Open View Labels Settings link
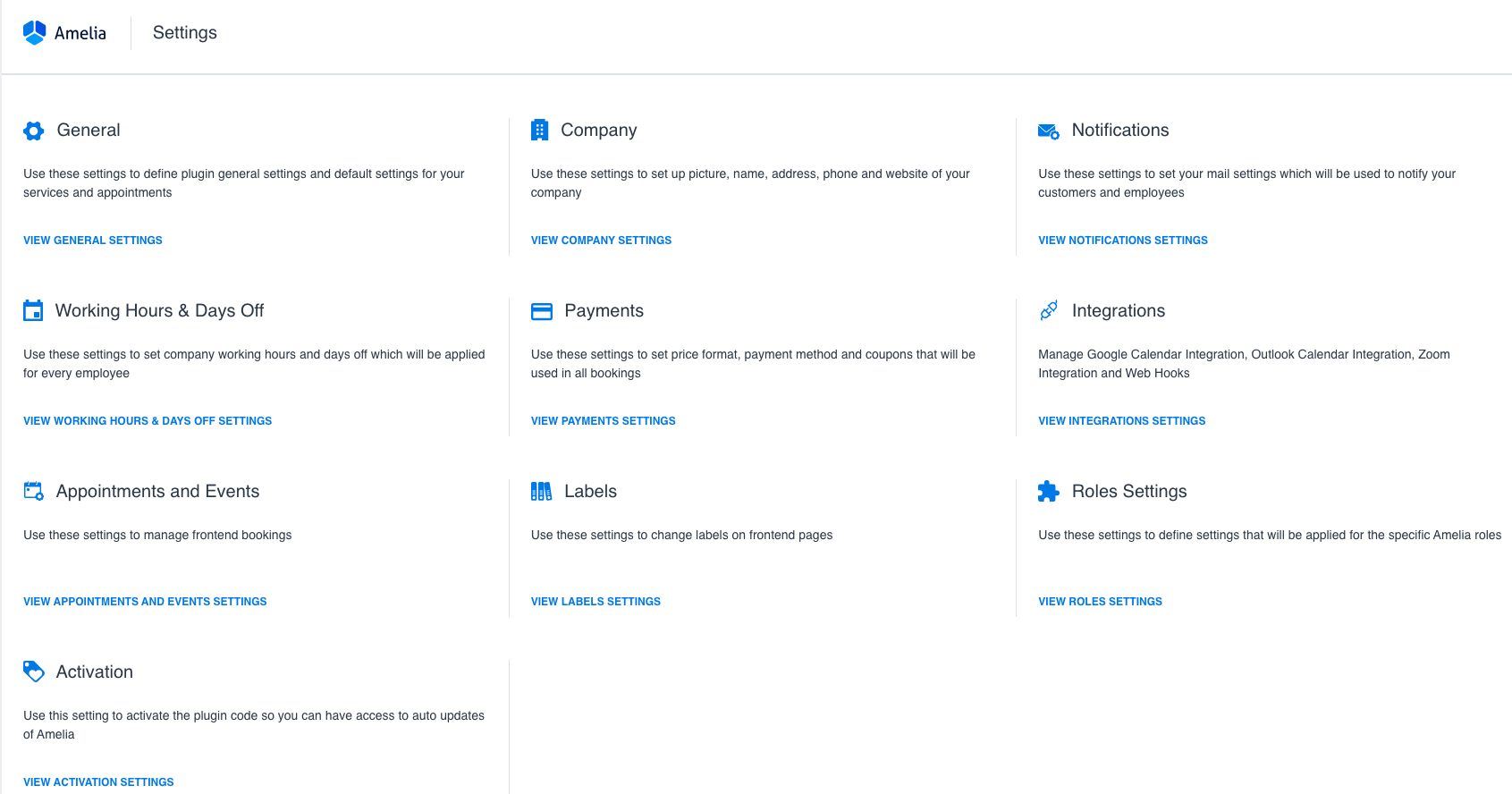Viewport: 1512px width, 794px height. tap(596, 602)
